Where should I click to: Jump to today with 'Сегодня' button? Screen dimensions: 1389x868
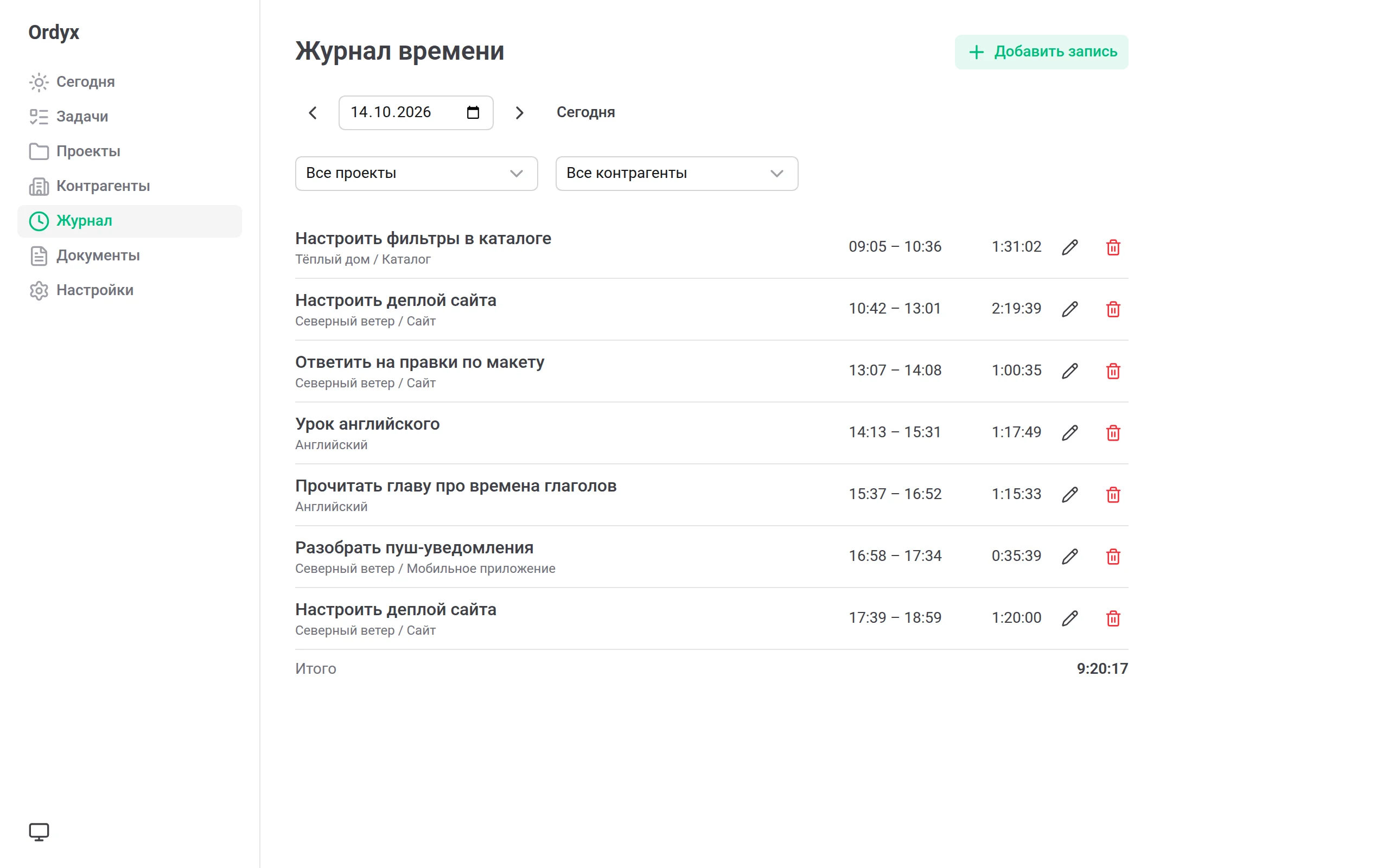click(585, 112)
